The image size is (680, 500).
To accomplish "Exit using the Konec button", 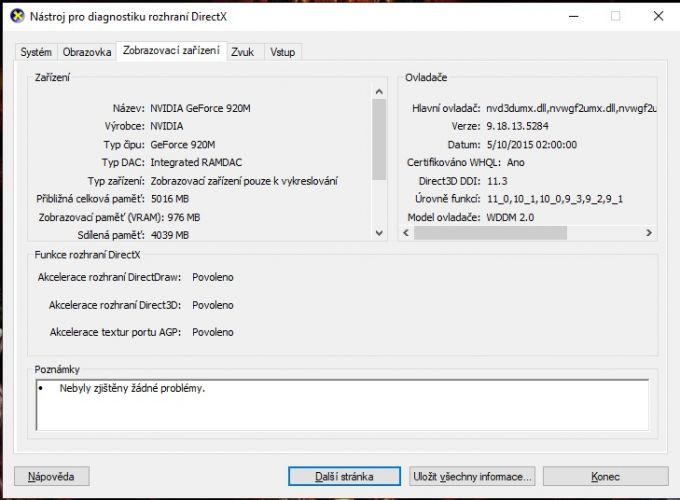I will pyautogui.click(x=605, y=477).
